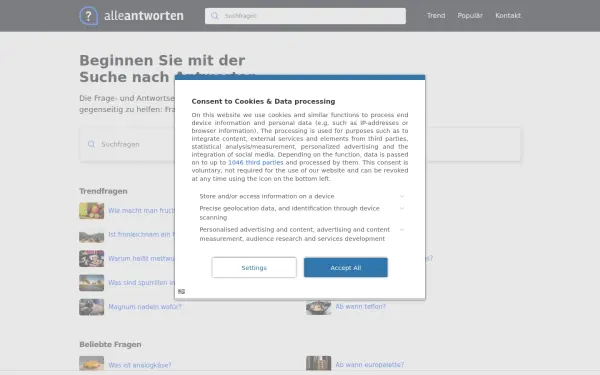This screenshot has height=375, width=600.
Task: Click the 'Beliebte Fragen' heading
Action: click(x=110, y=344)
